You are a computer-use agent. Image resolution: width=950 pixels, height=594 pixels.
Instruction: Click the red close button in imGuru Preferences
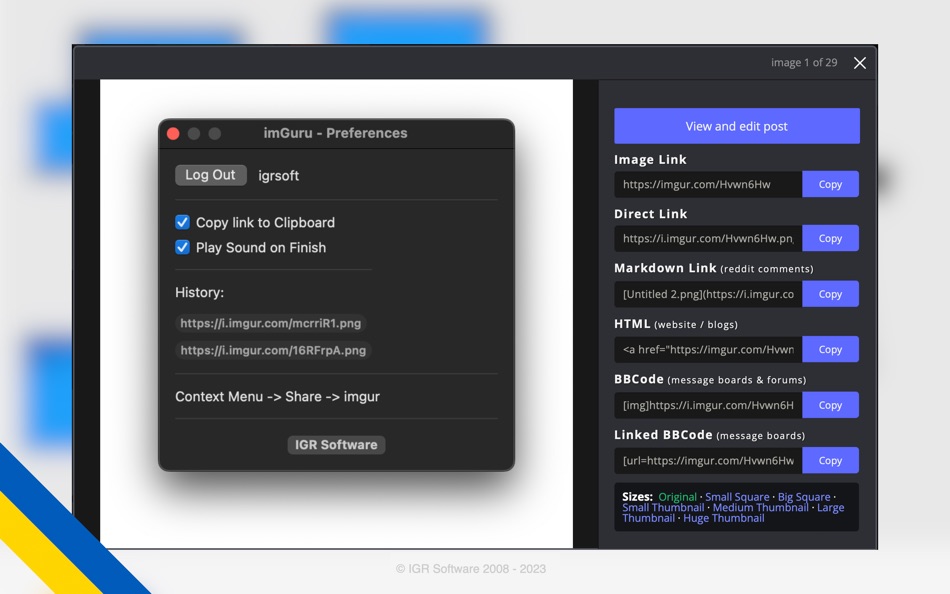pos(173,133)
